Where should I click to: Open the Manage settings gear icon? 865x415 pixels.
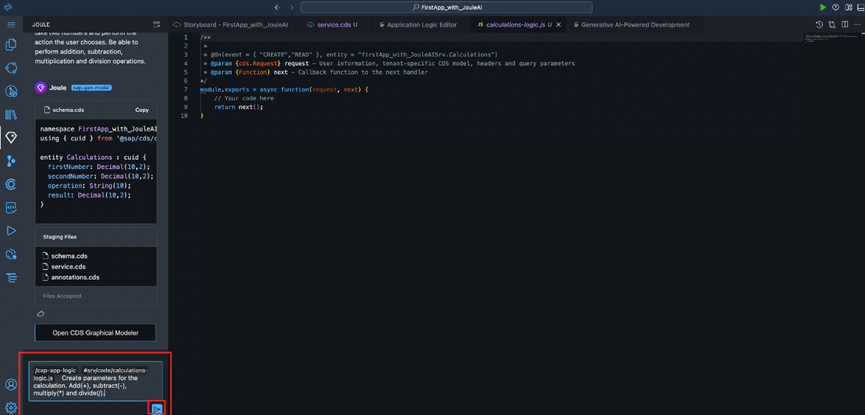11,406
